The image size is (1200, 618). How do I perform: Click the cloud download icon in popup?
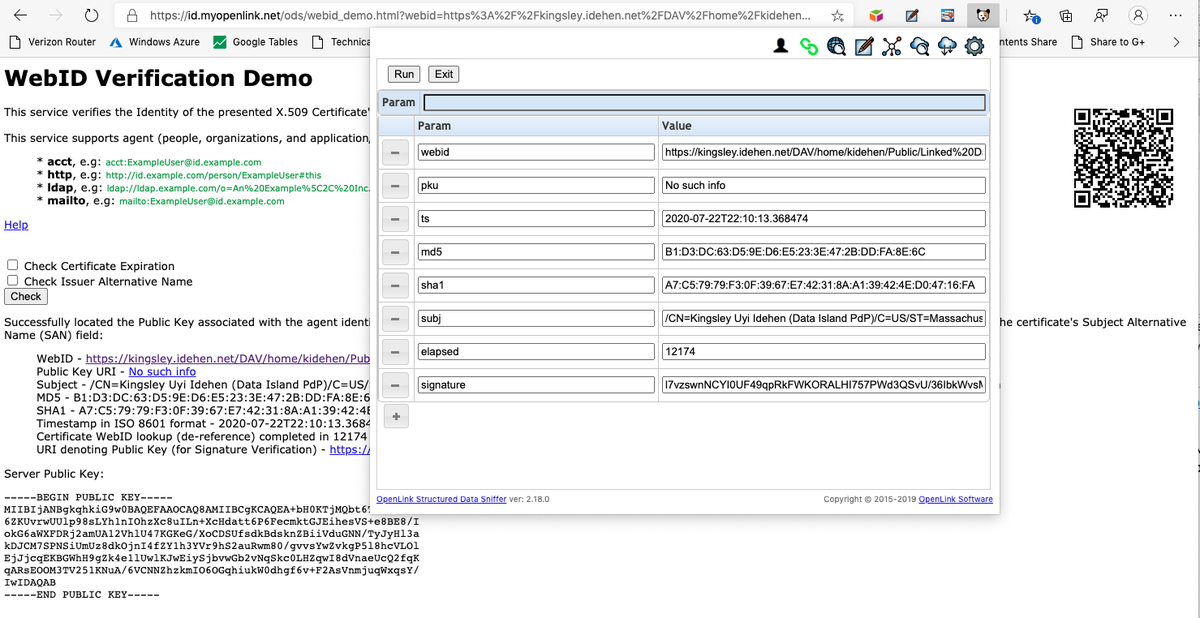click(946, 46)
